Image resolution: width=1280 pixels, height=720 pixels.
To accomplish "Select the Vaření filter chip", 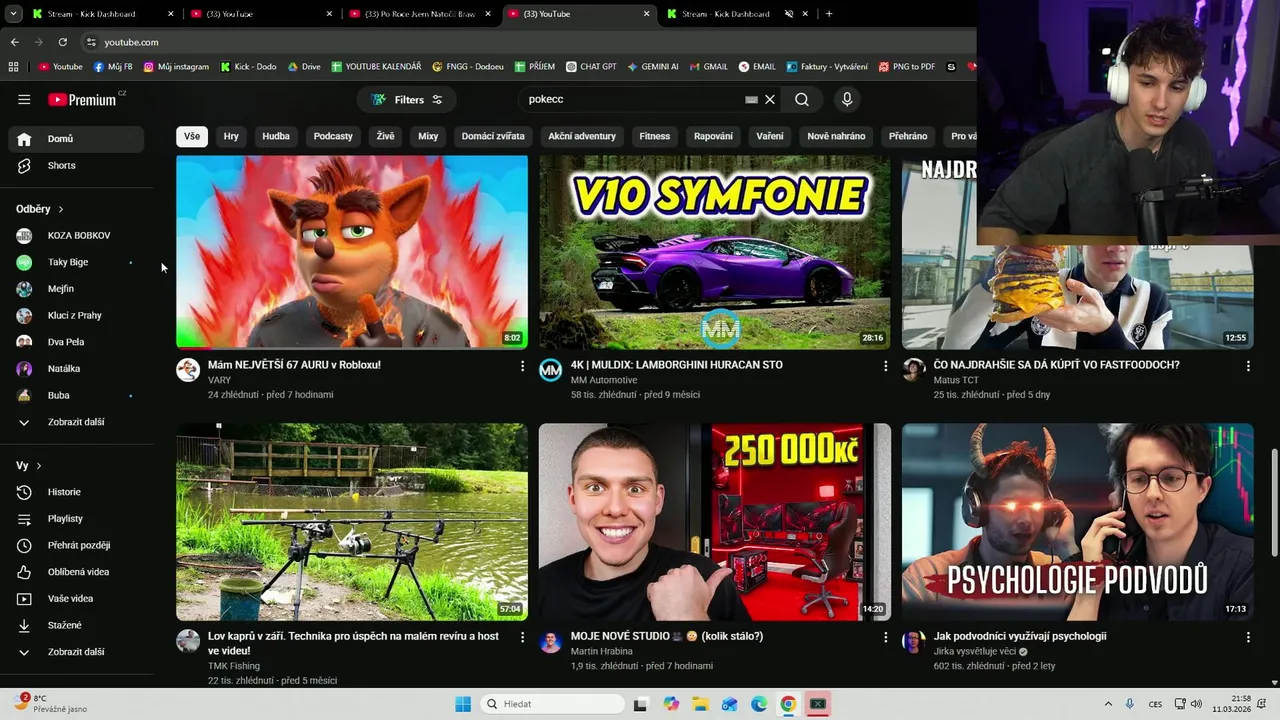I will tap(770, 136).
